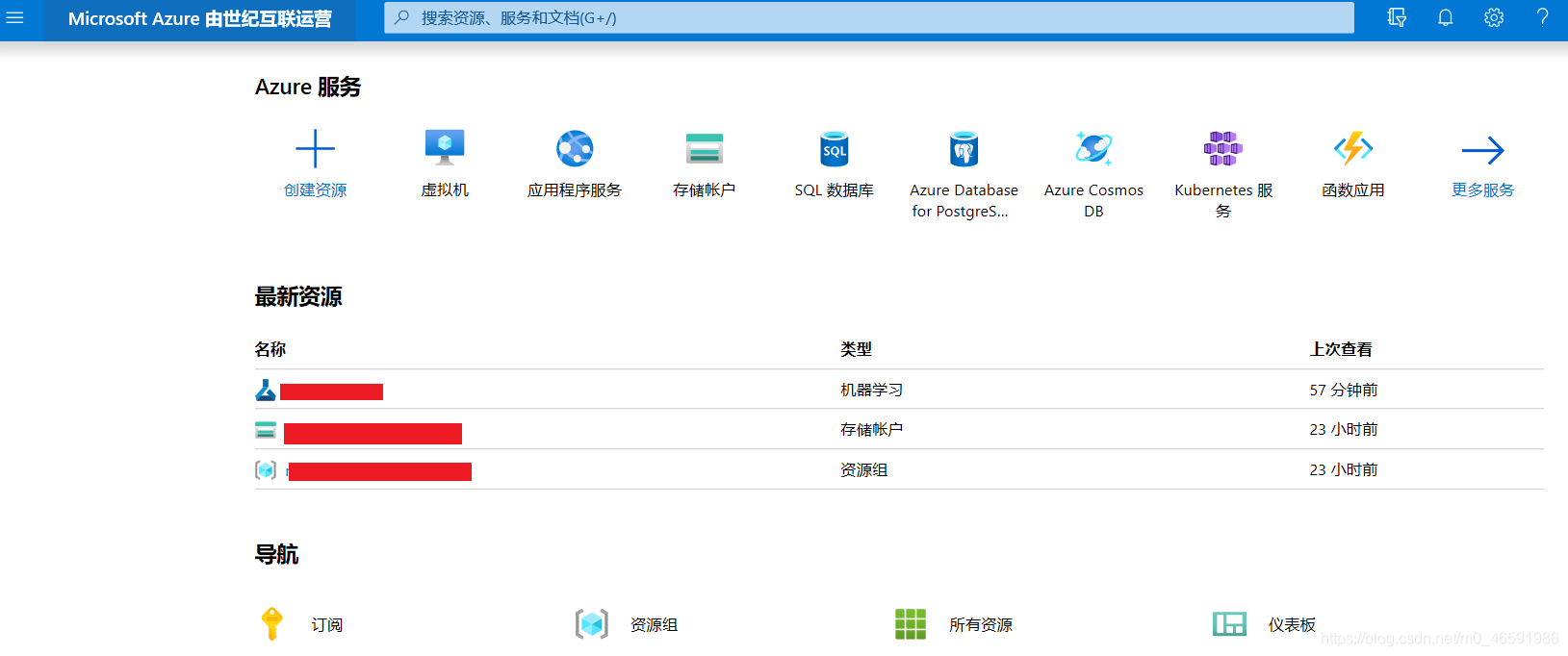Screen dimensions: 1568x656
Task: Click the 仪表板 navigation link
Action: pos(1292,625)
